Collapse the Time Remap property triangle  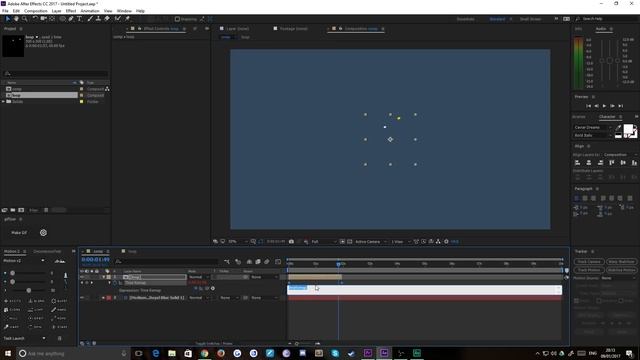tap(109, 283)
